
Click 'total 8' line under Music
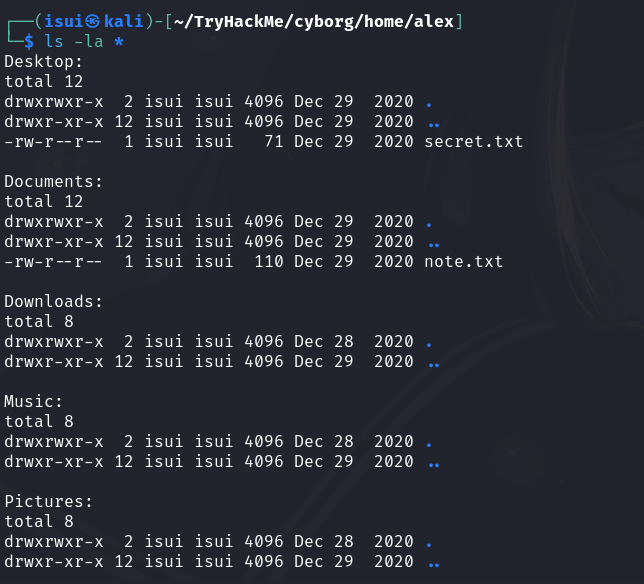[x=39, y=422]
